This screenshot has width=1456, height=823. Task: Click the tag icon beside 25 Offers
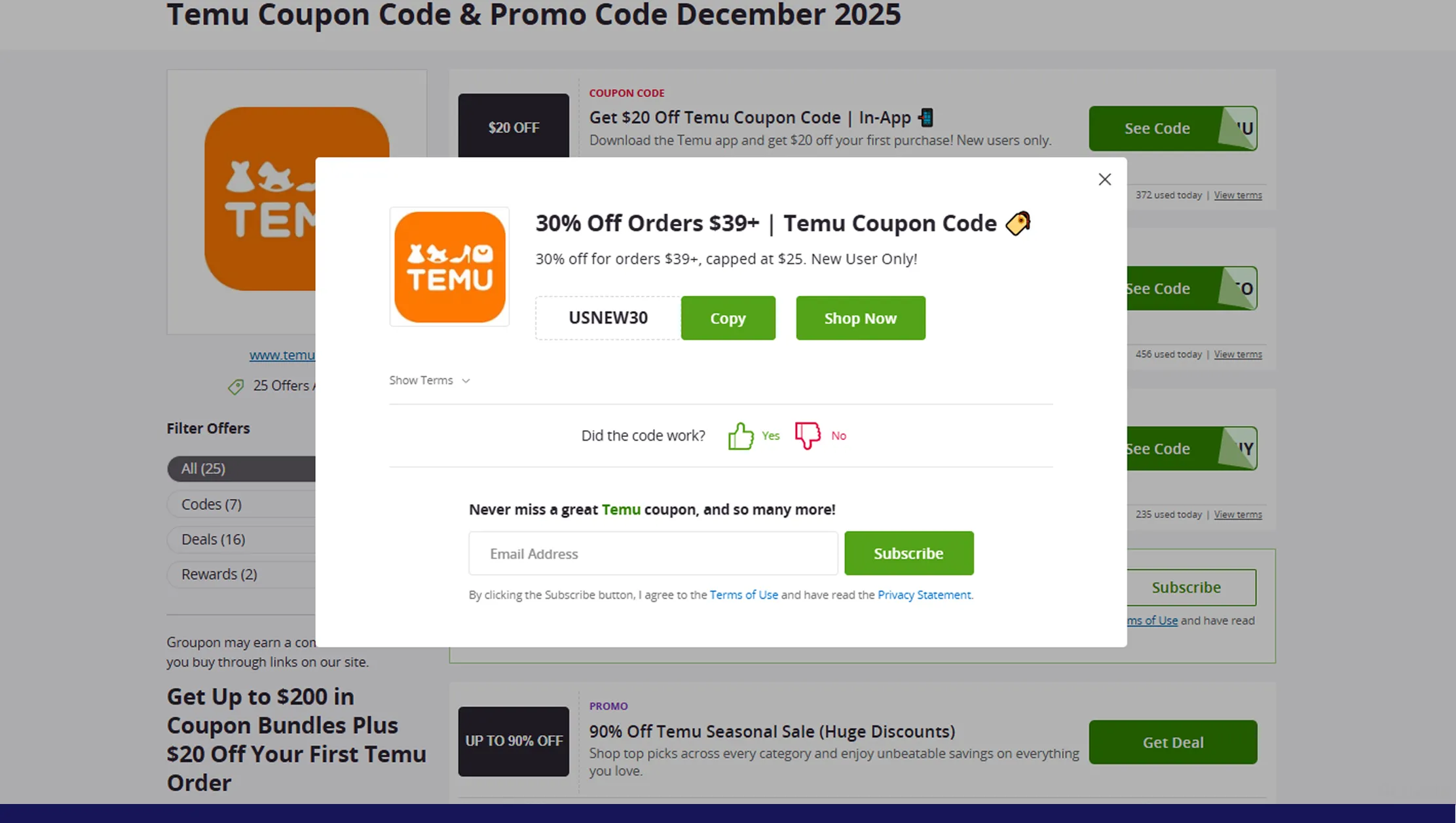(235, 386)
